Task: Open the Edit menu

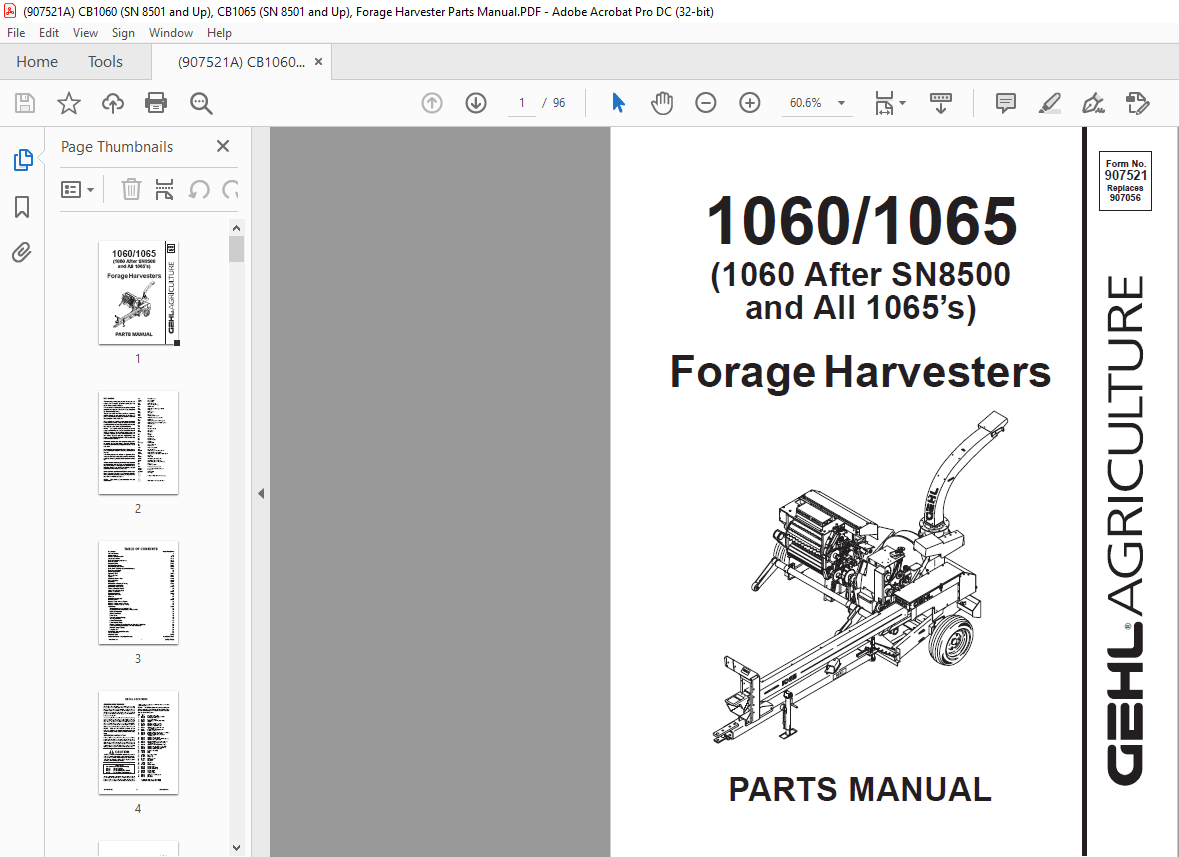Action: pos(49,33)
